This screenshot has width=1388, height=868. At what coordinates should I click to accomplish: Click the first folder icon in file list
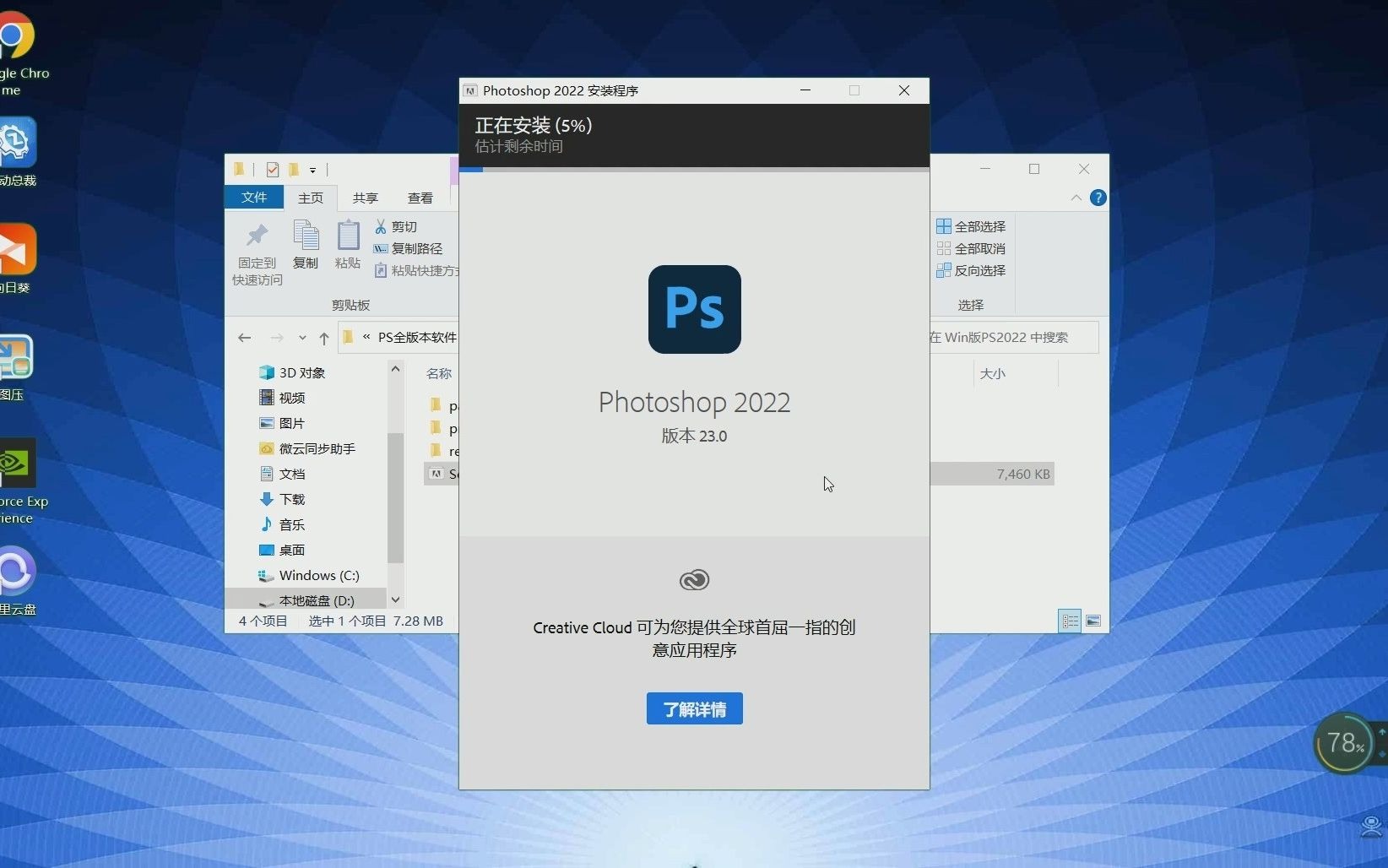436,405
